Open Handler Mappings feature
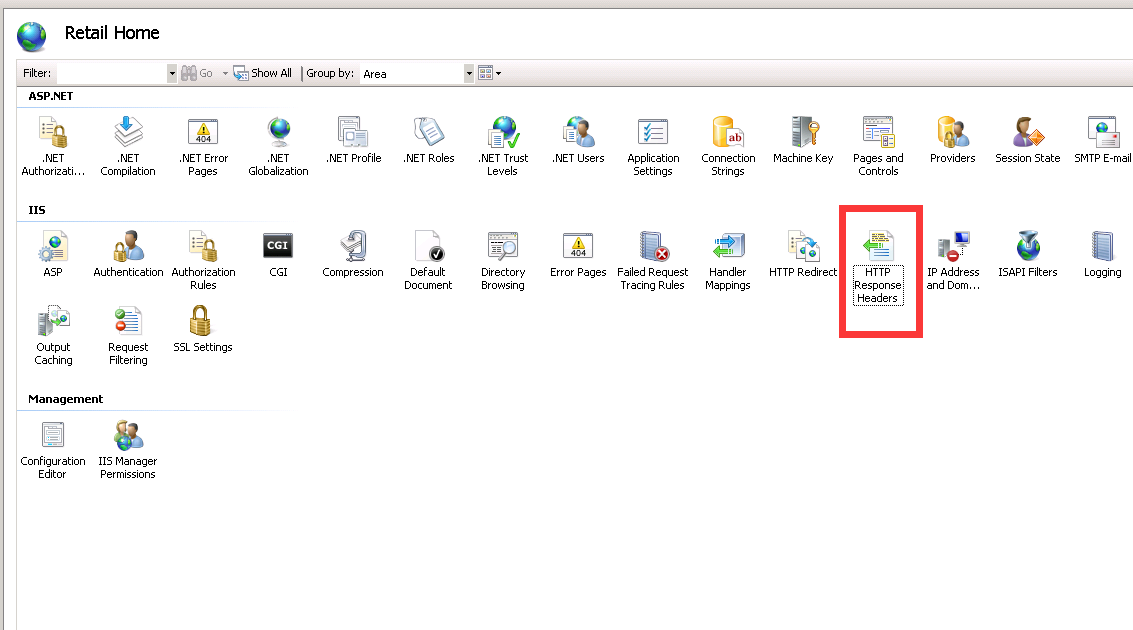The height and width of the screenshot is (630, 1133). click(x=728, y=260)
